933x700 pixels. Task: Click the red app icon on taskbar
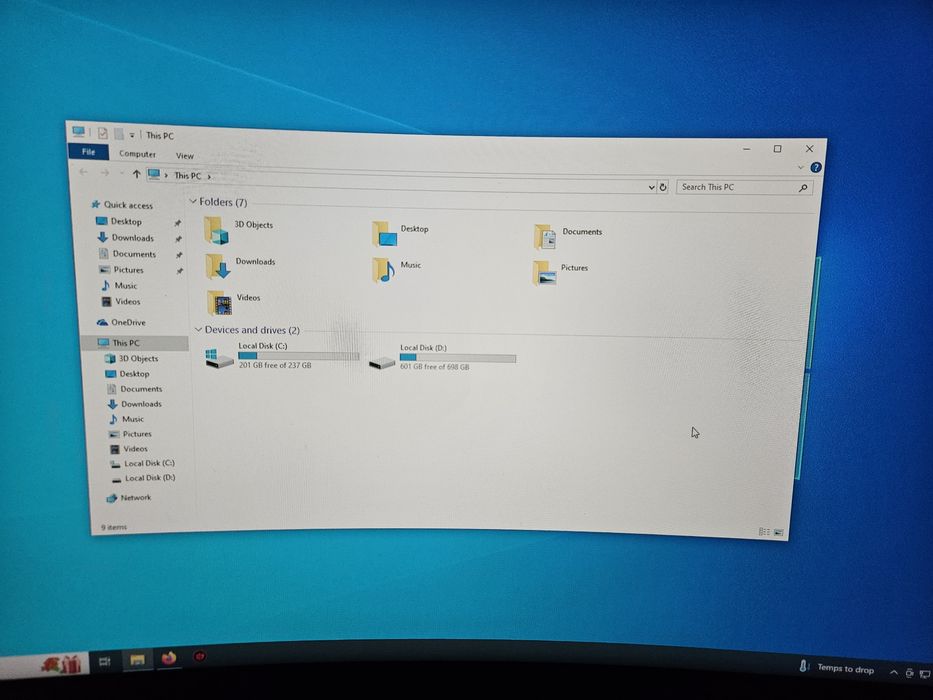click(x=200, y=656)
